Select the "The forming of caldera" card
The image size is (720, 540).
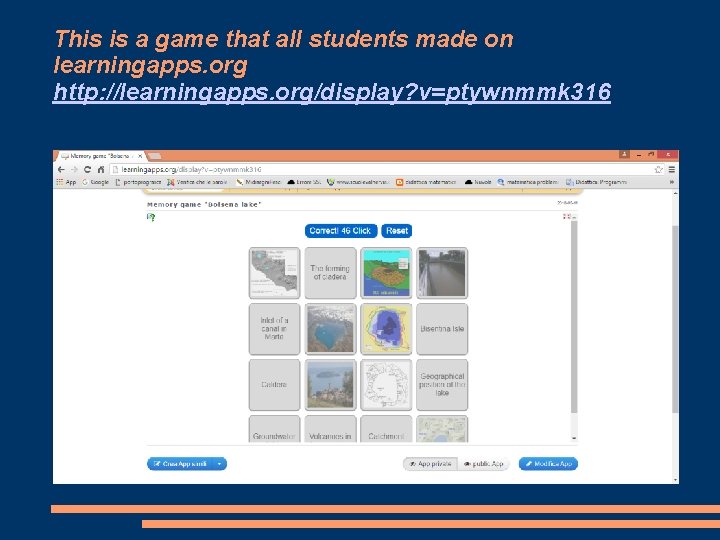pyautogui.click(x=330, y=273)
